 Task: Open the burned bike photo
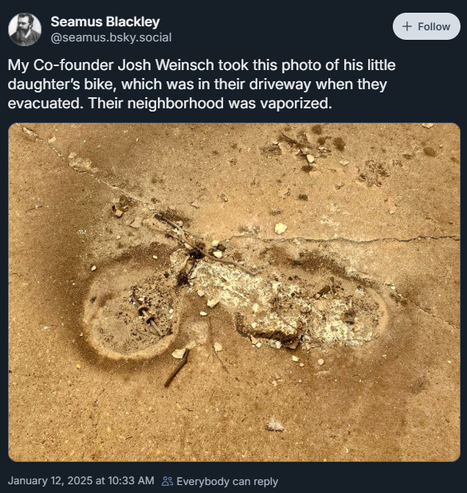[234, 292]
